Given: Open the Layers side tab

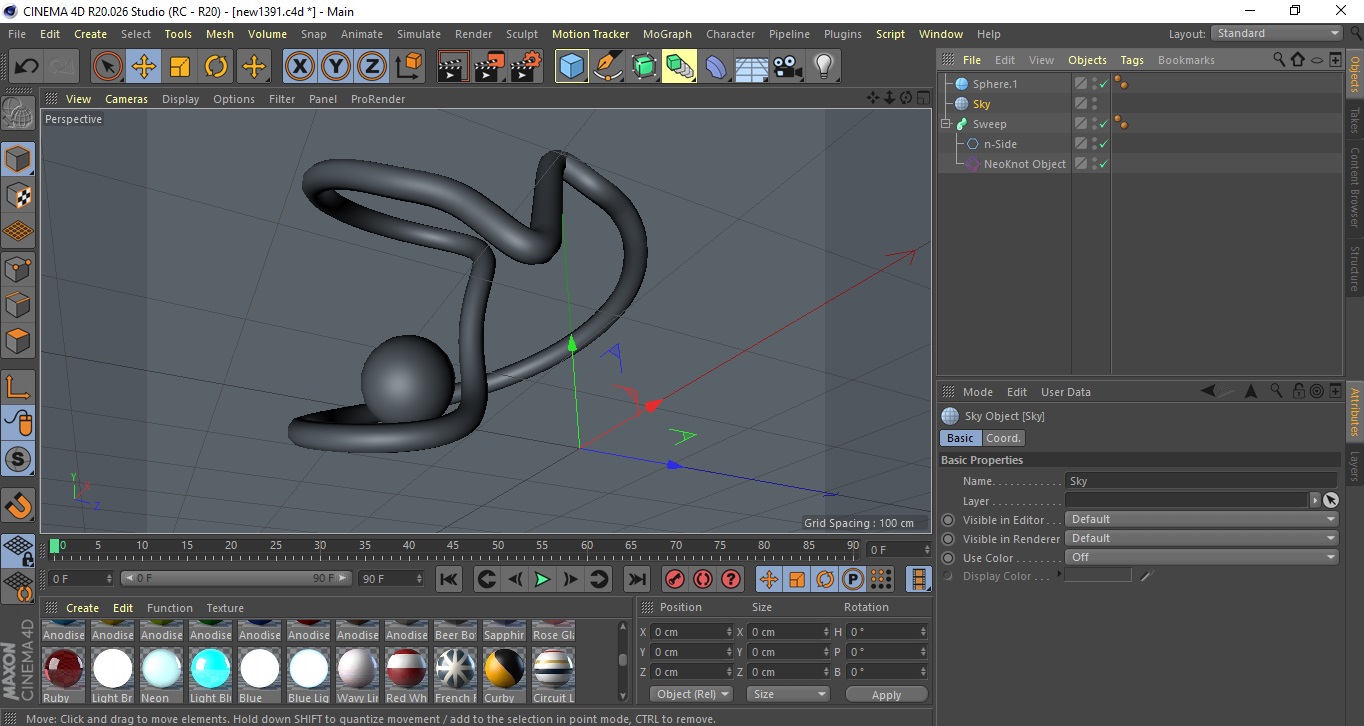Looking at the screenshot, I should (1355, 466).
